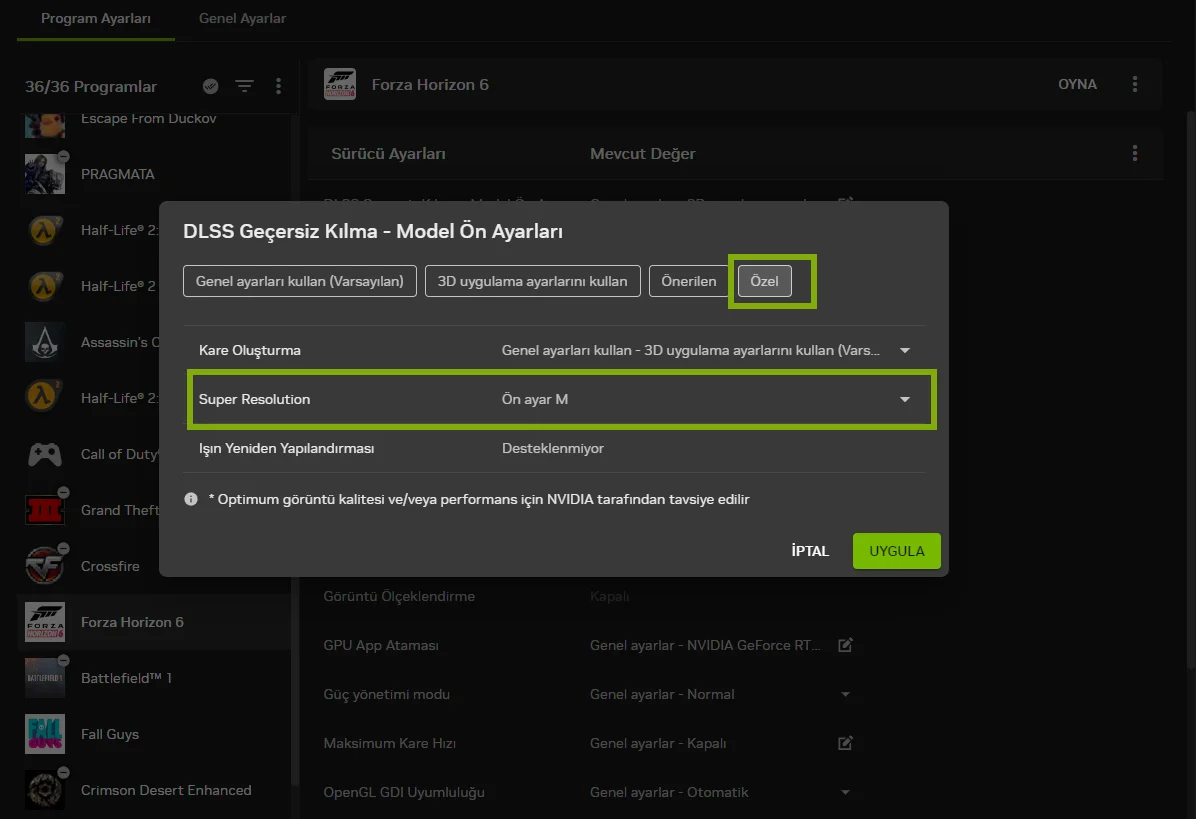Choose Genel ayarları kullan (Varsayılan) preset

pos(300,281)
